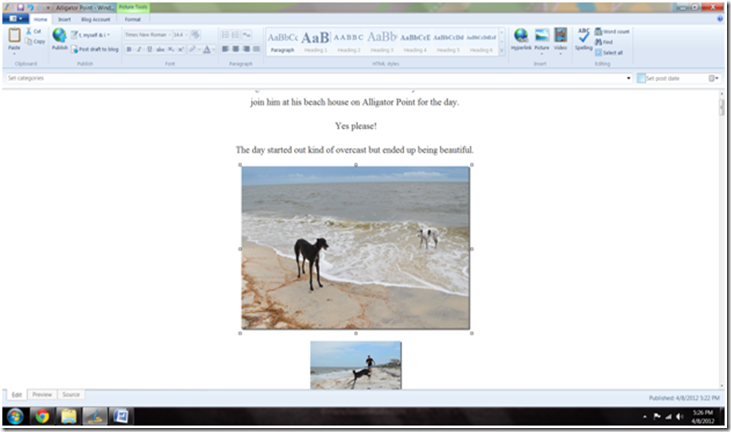Switch to the Preview tab
Viewport: 731px width, 432px height.
tap(42, 394)
